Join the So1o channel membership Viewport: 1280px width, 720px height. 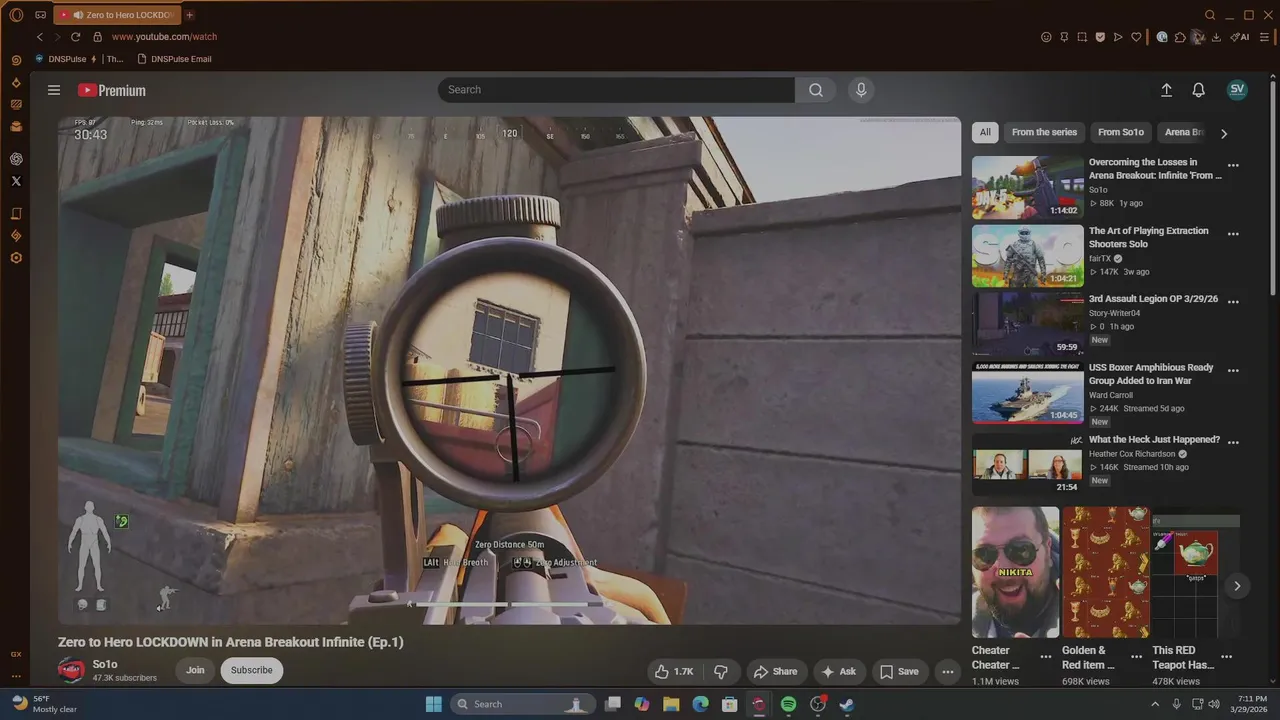(x=195, y=670)
